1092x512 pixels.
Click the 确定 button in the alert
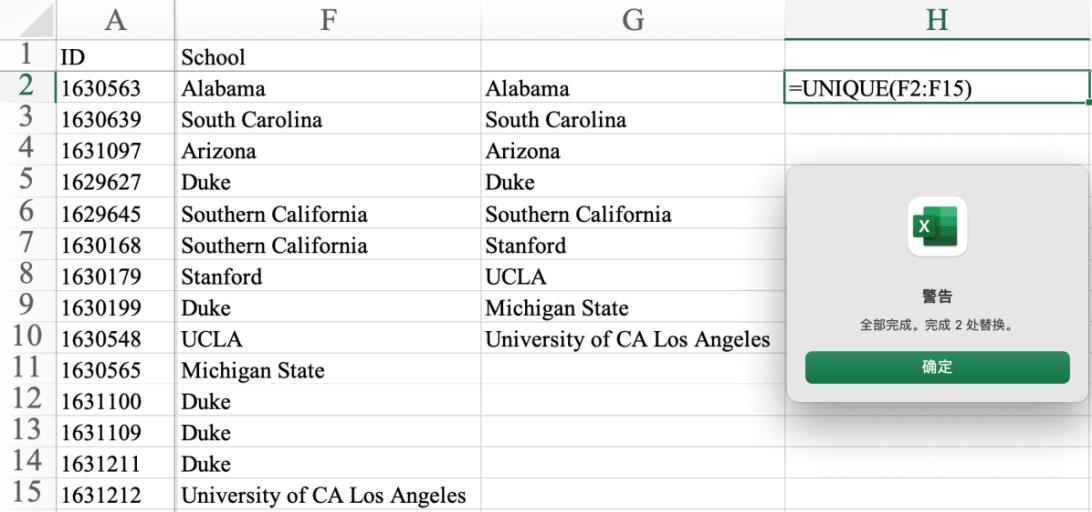click(937, 367)
